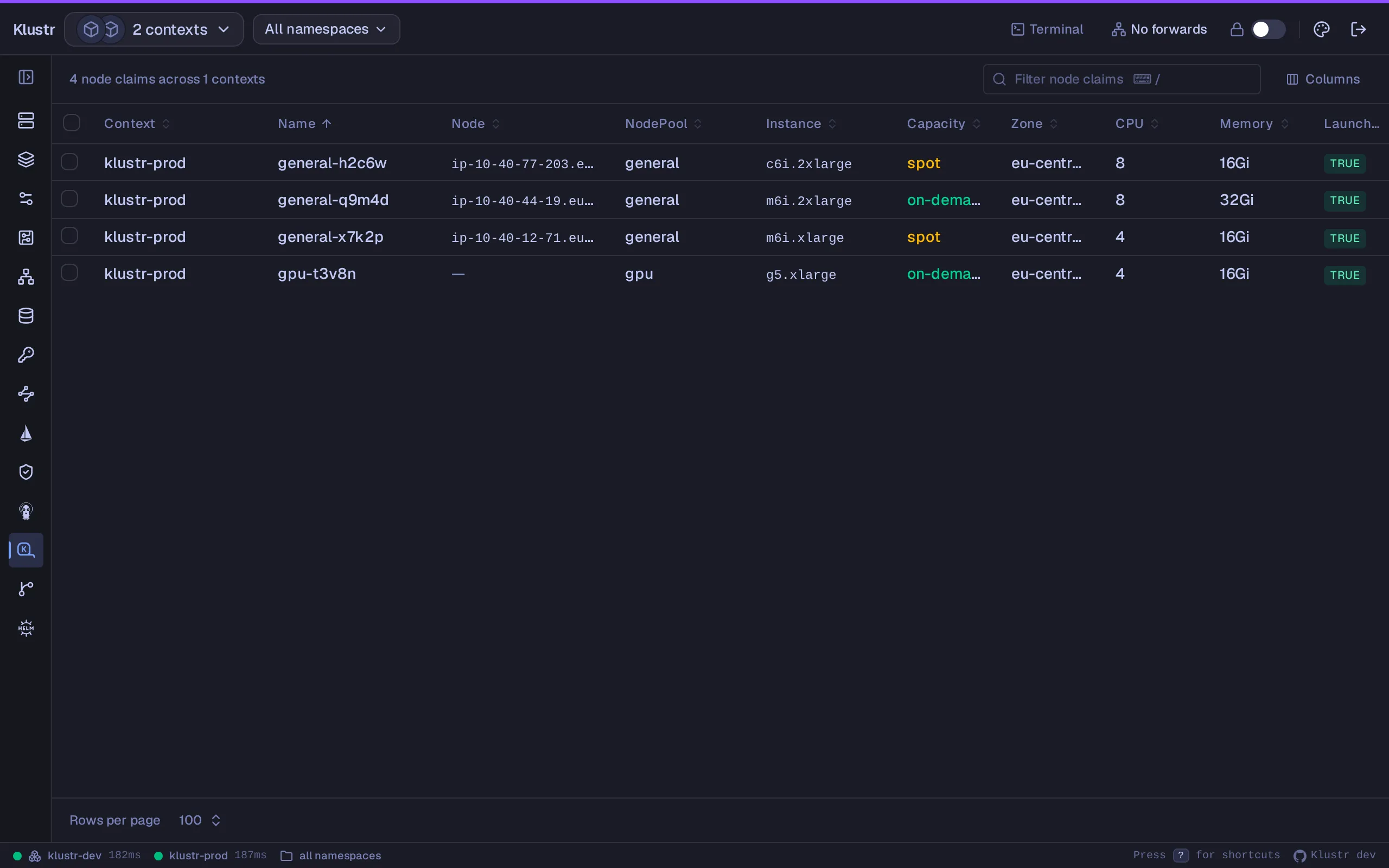
Task: Click the No forwards button
Action: click(x=1159, y=29)
